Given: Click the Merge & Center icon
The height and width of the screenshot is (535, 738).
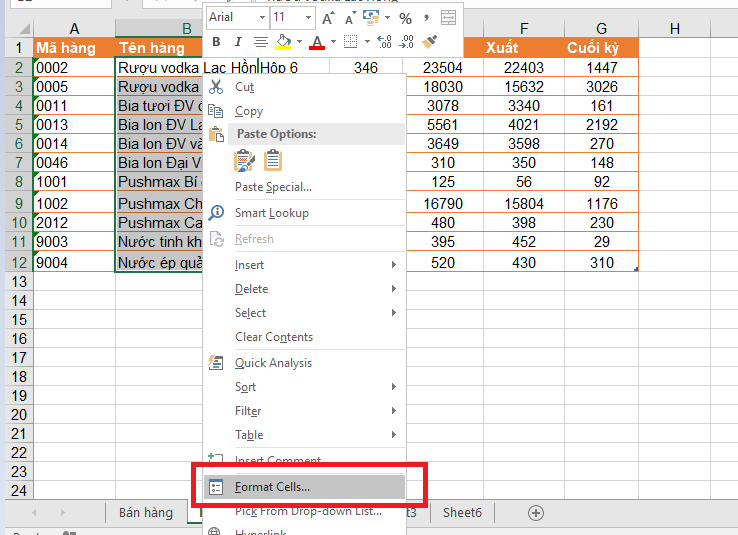Looking at the screenshot, I should coord(448,18).
